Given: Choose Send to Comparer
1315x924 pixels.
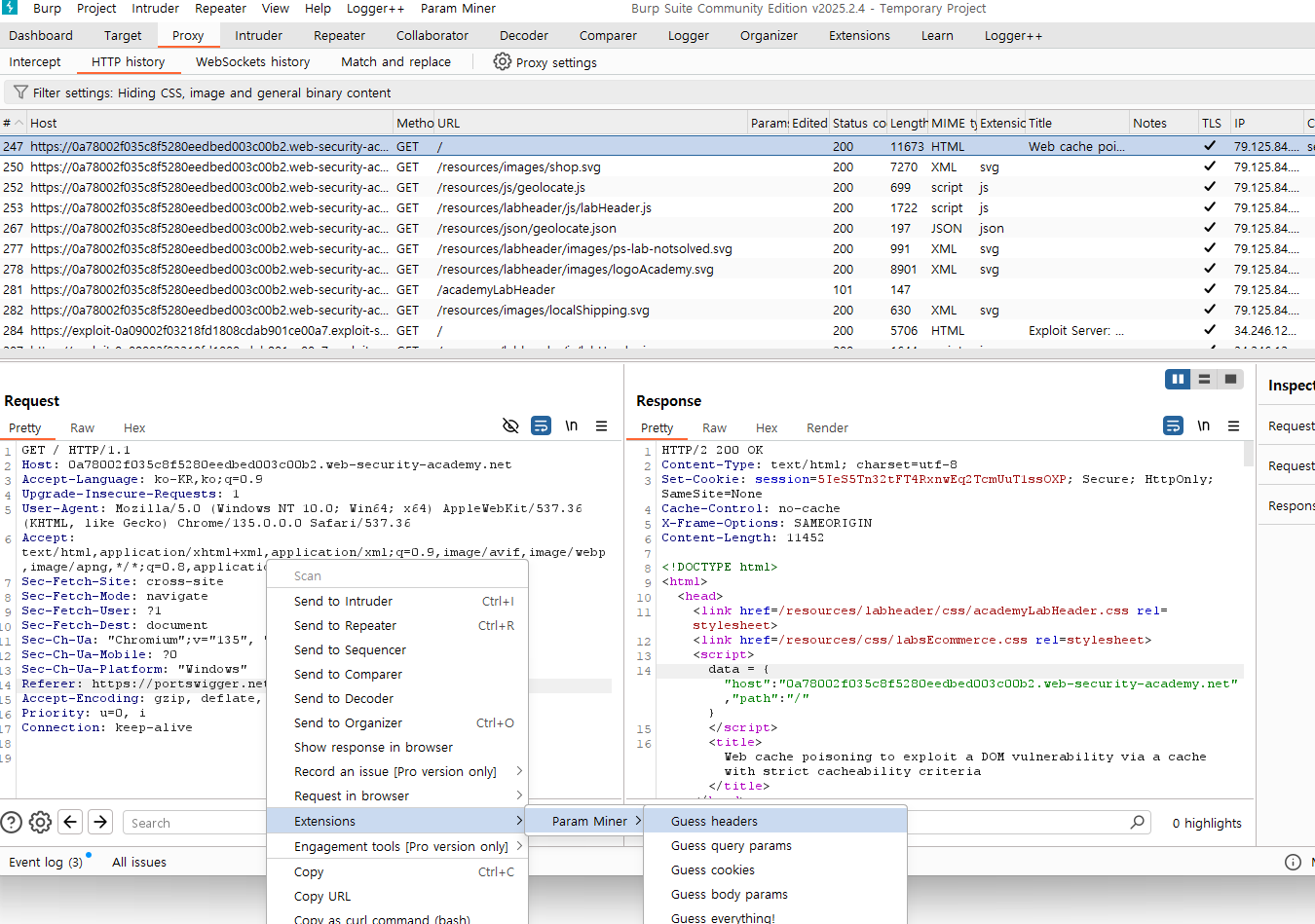Looking at the screenshot, I should tap(398, 674).
